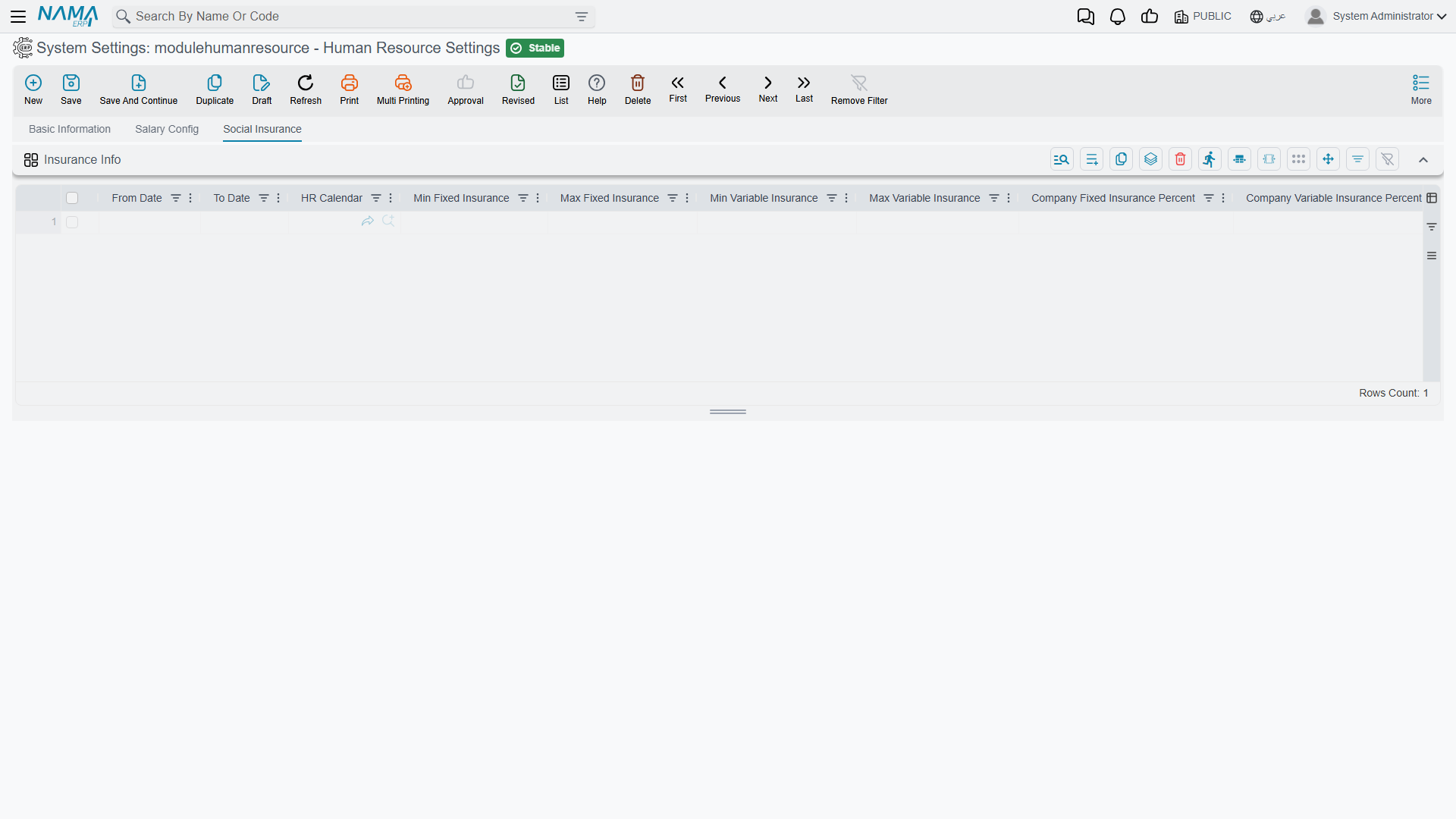Open the chat messages icon in header
Screen dimensions: 1456x819
coord(1086,17)
